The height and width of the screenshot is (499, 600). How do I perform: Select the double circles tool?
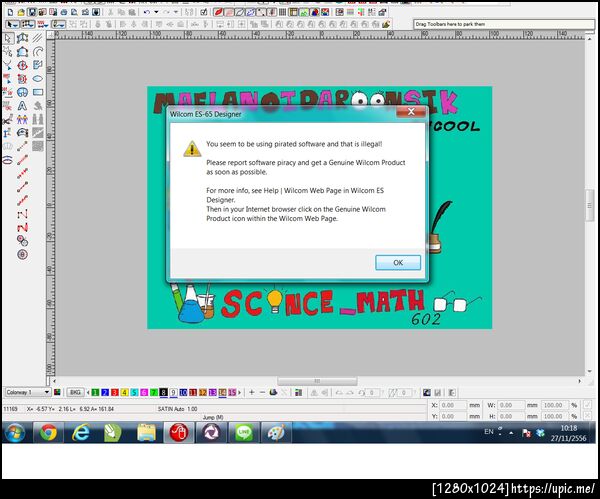click(x=23, y=241)
